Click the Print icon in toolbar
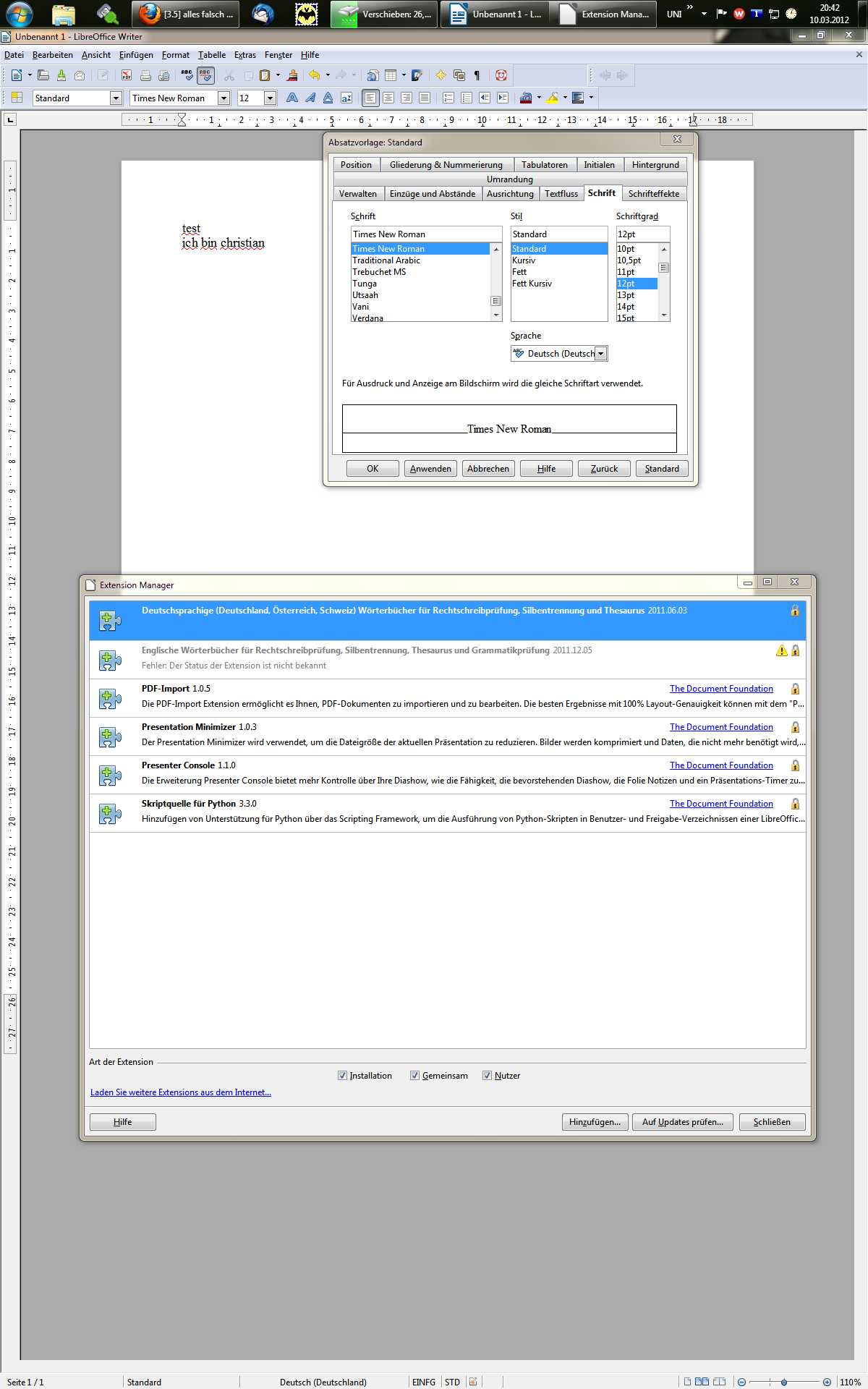This screenshot has height=1389, width=868. point(145,75)
